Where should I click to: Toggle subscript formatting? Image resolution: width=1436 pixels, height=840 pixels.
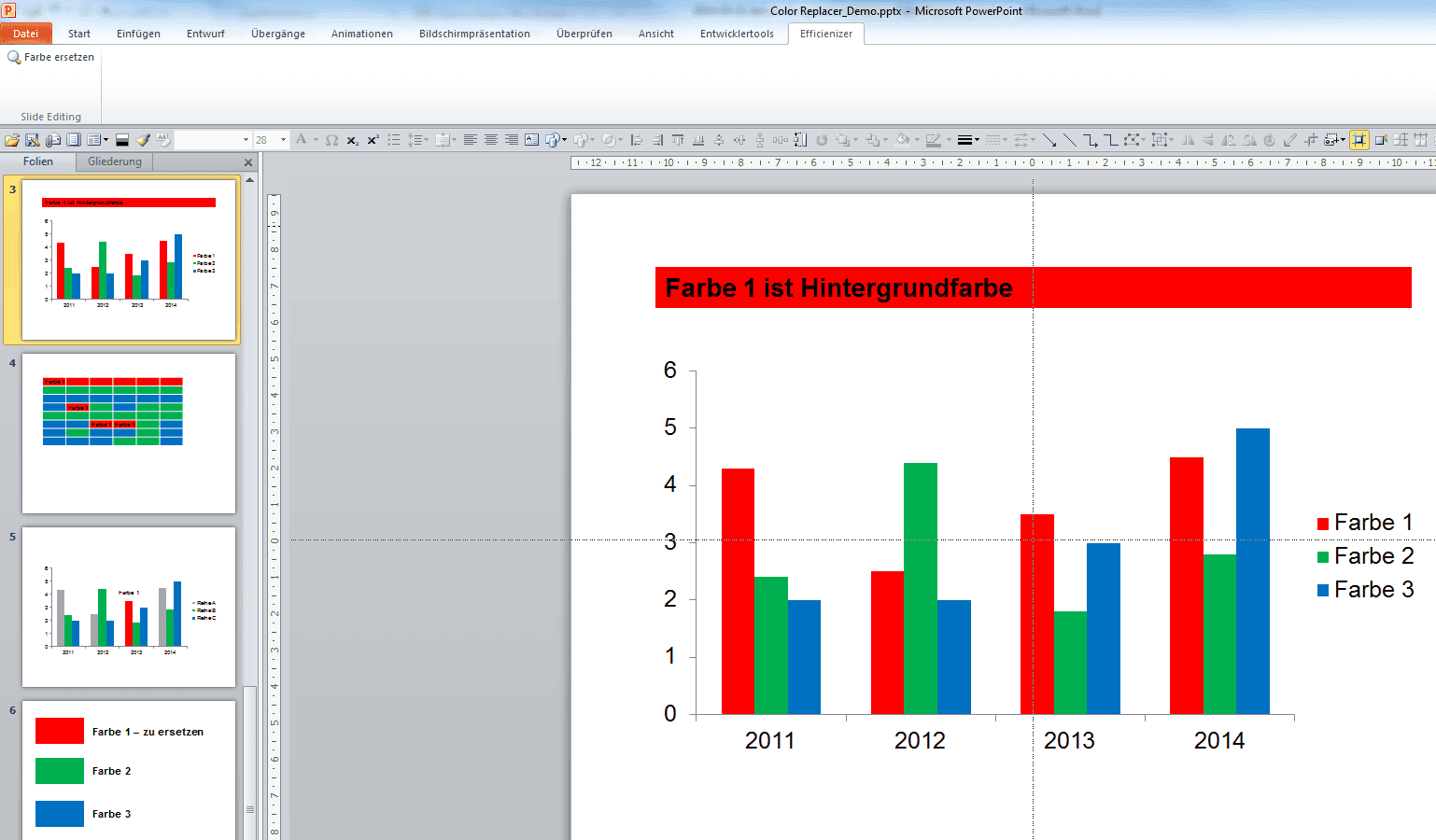(x=352, y=139)
